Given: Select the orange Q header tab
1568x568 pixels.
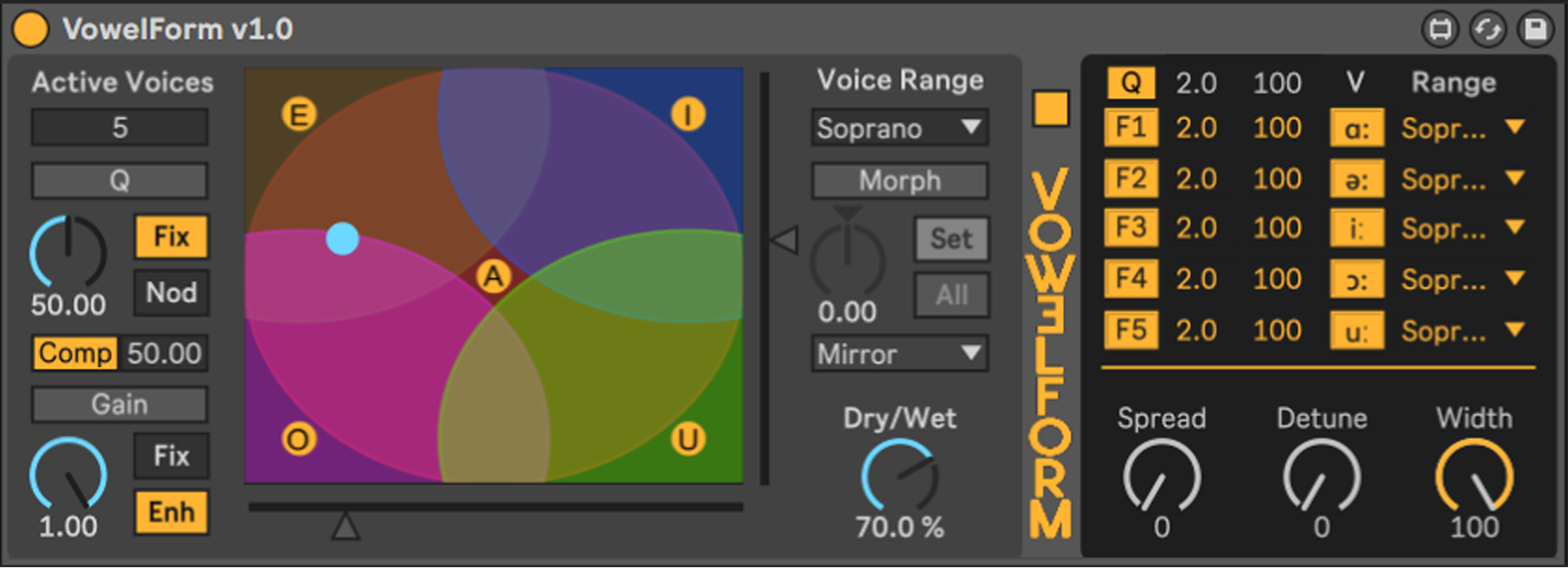Looking at the screenshot, I should [x=1130, y=83].
